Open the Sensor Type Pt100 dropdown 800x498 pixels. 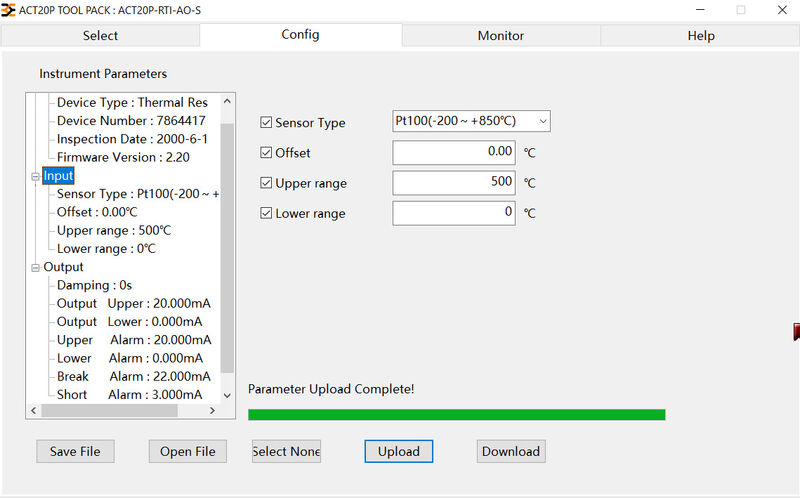471,121
